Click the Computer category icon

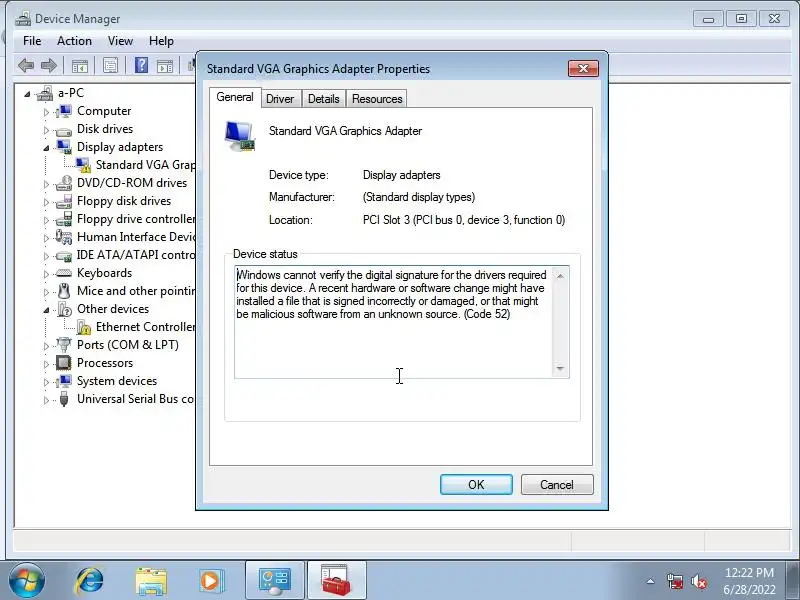pos(64,111)
